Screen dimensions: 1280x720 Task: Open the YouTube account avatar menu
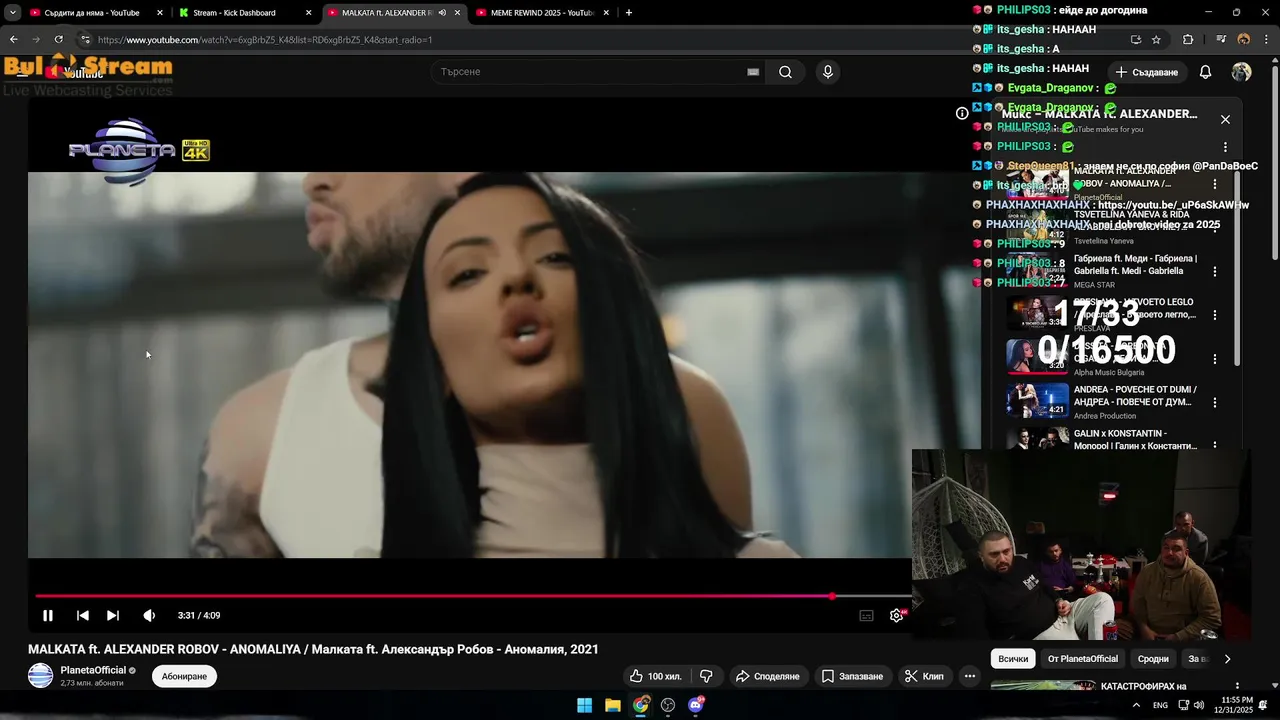[1241, 72]
